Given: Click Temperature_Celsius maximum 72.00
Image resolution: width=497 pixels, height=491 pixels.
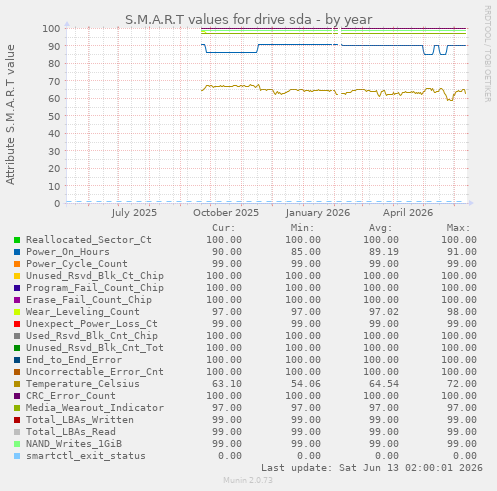Looking at the screenshot, I should click(x=462, y=384).
